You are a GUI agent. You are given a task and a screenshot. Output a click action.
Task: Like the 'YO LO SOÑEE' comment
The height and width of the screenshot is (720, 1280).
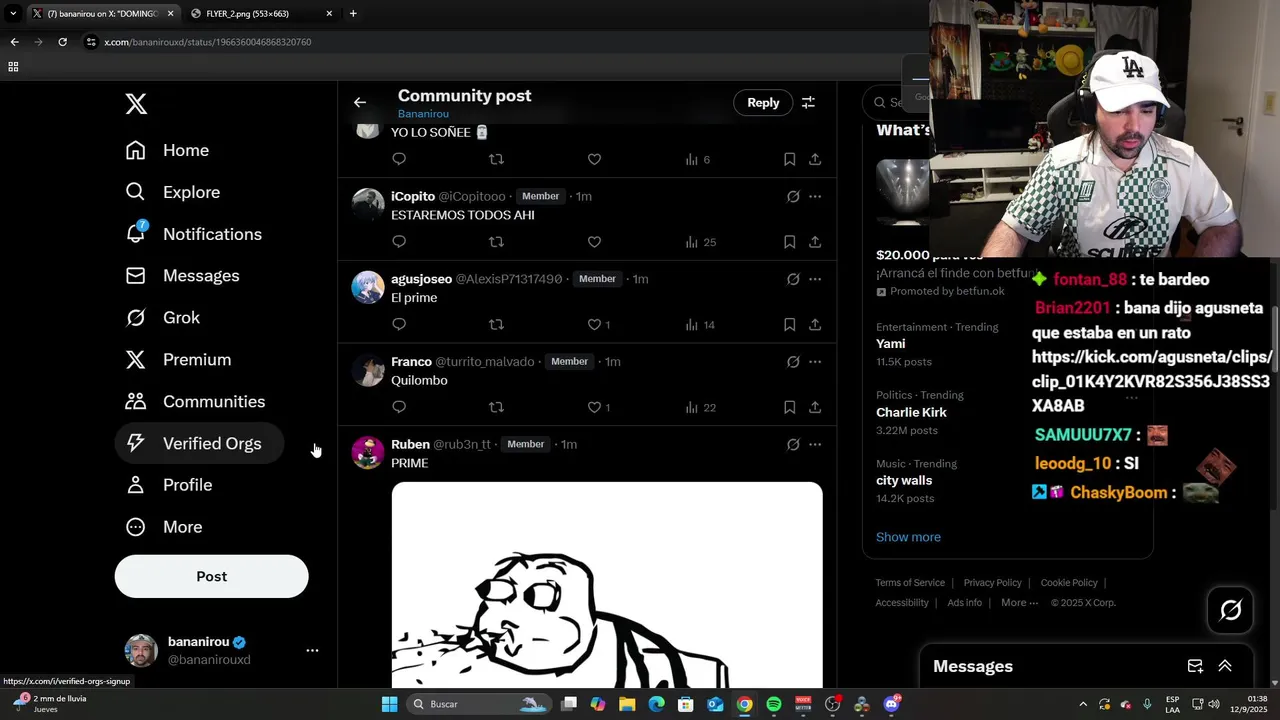(594, 159)
